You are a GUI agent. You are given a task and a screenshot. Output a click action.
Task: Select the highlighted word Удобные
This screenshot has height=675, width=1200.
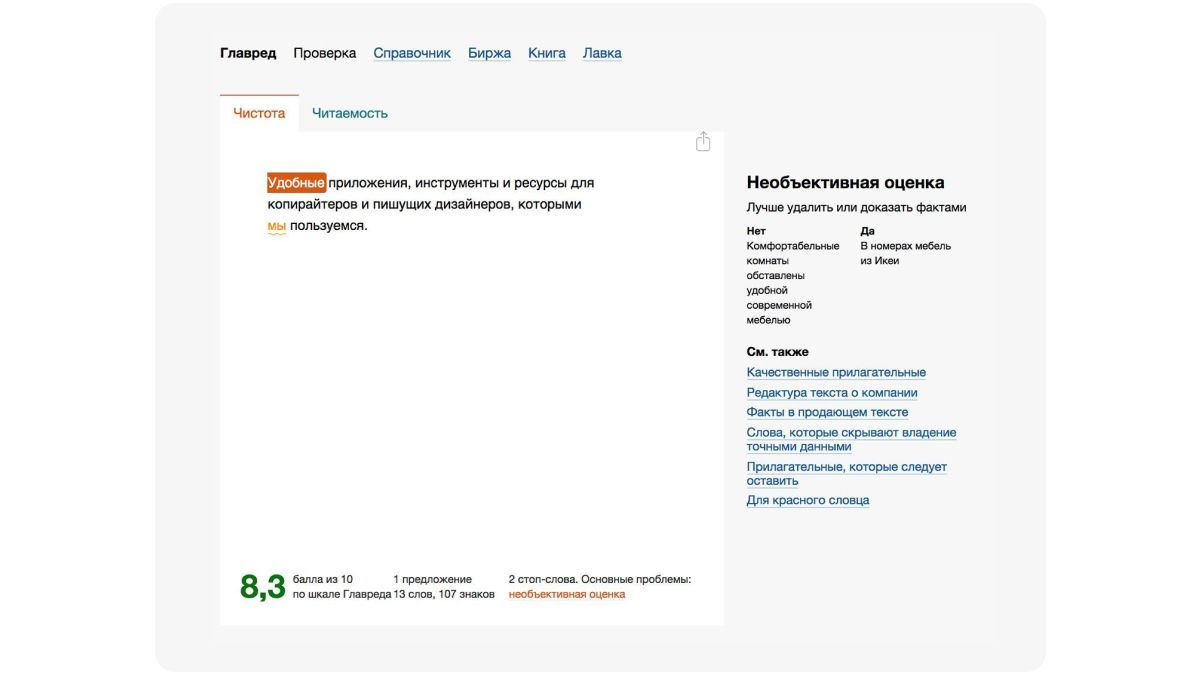295,182
